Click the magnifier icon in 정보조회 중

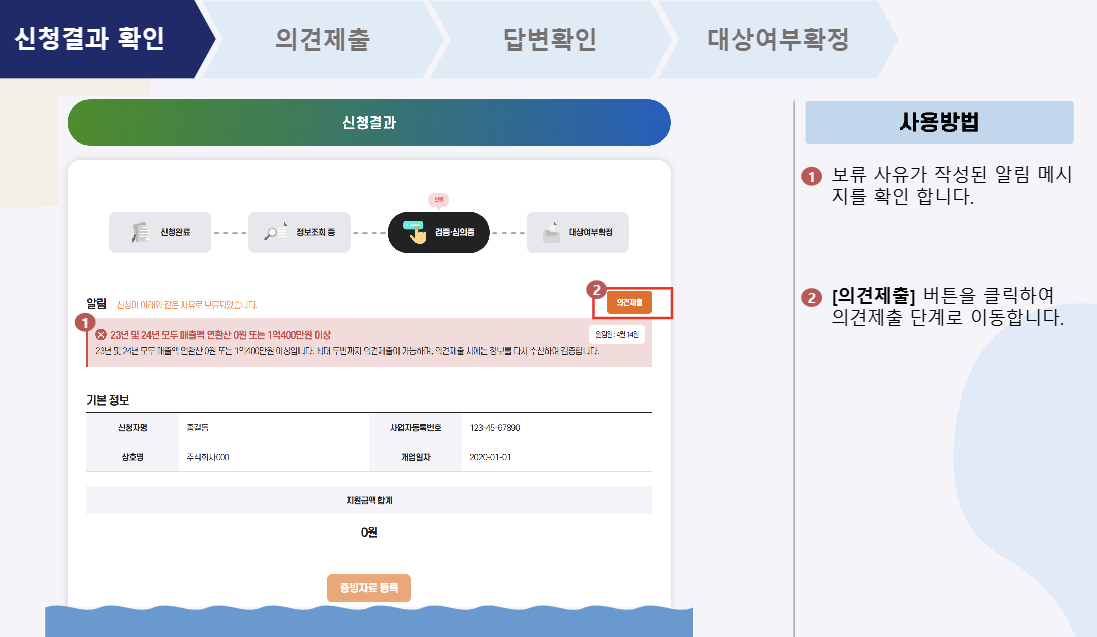tap(275, 232)
